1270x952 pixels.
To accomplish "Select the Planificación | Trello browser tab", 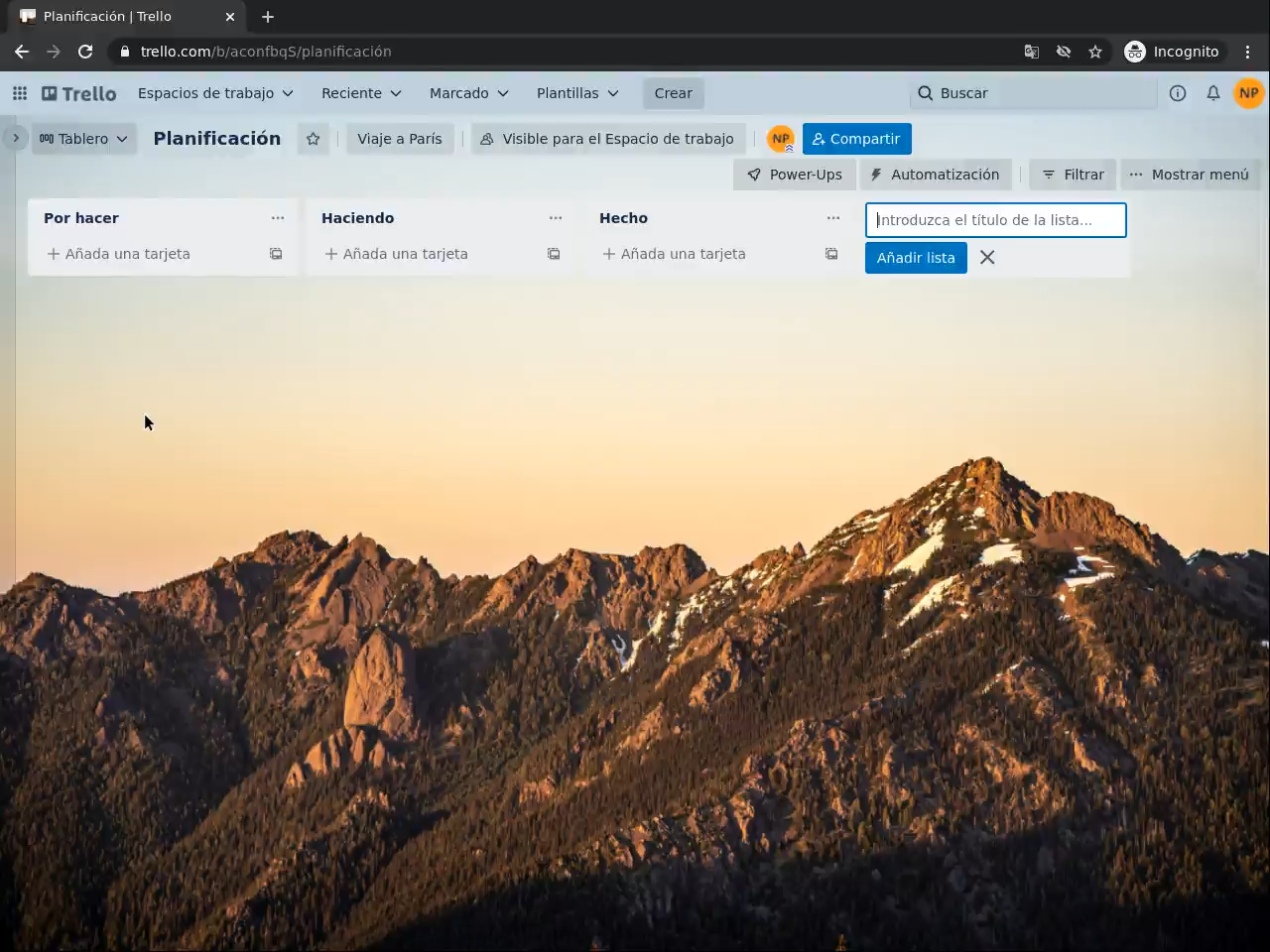I will point(127,17).
